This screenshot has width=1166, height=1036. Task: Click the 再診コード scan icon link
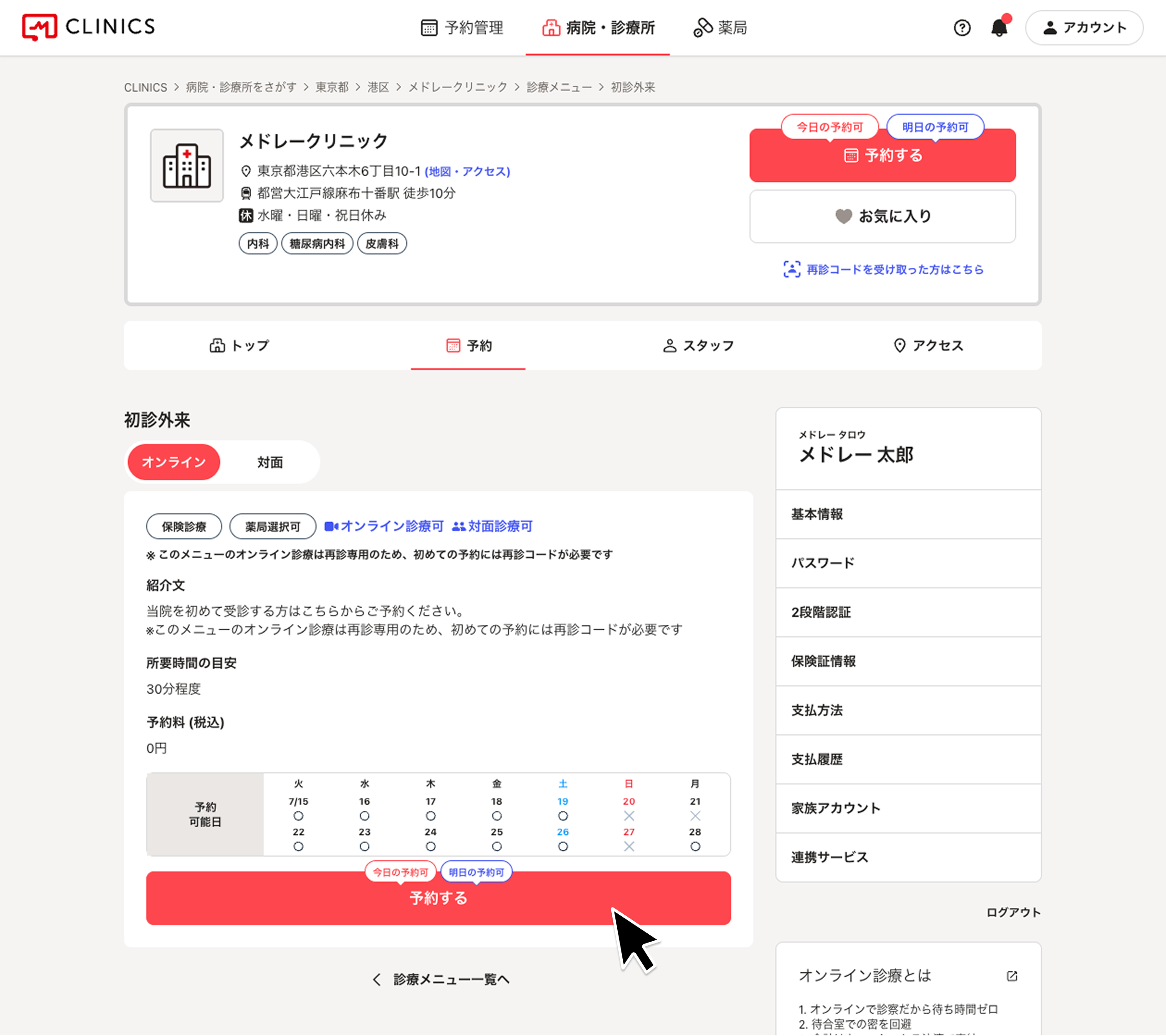792,269
